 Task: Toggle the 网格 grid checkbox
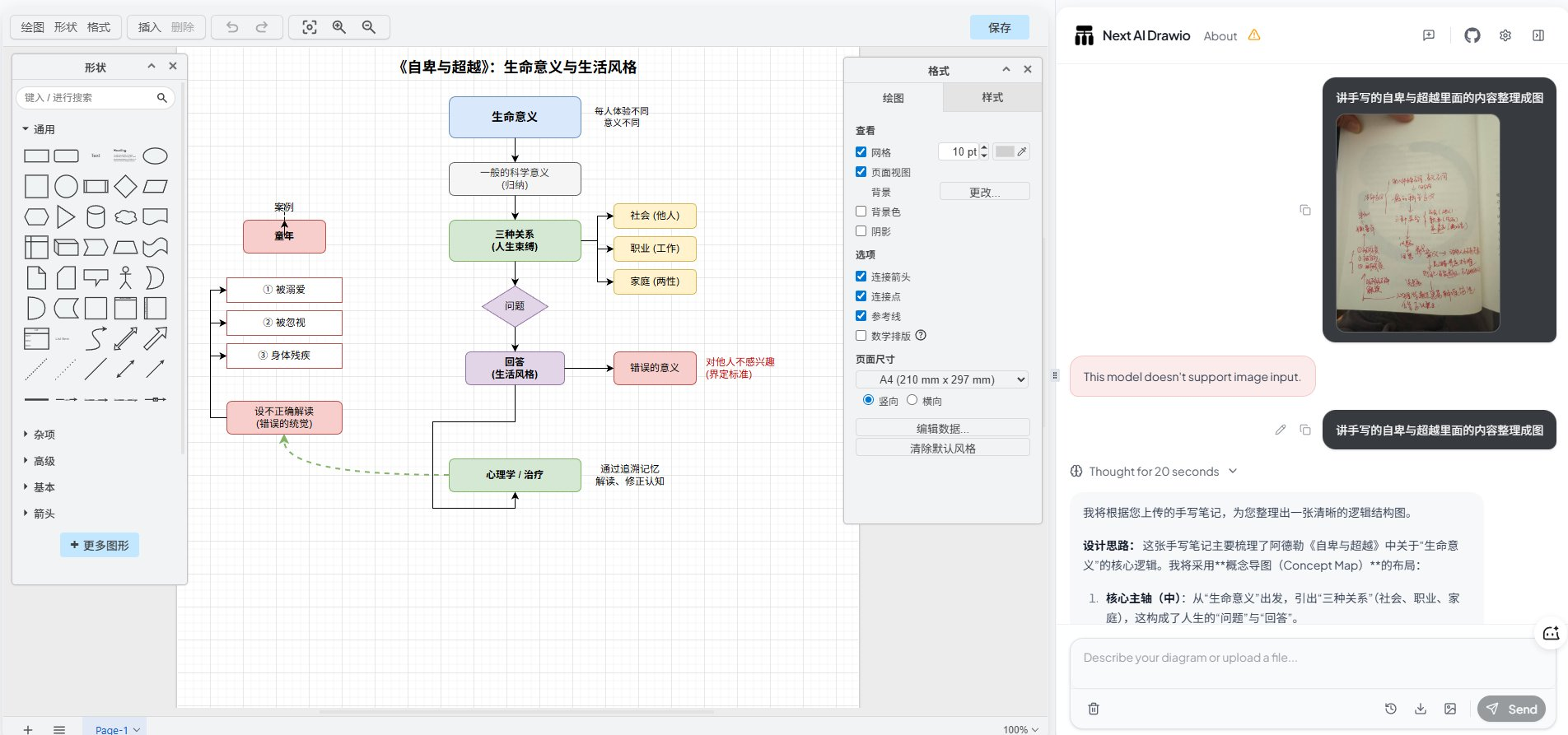(x=861, y=152)
